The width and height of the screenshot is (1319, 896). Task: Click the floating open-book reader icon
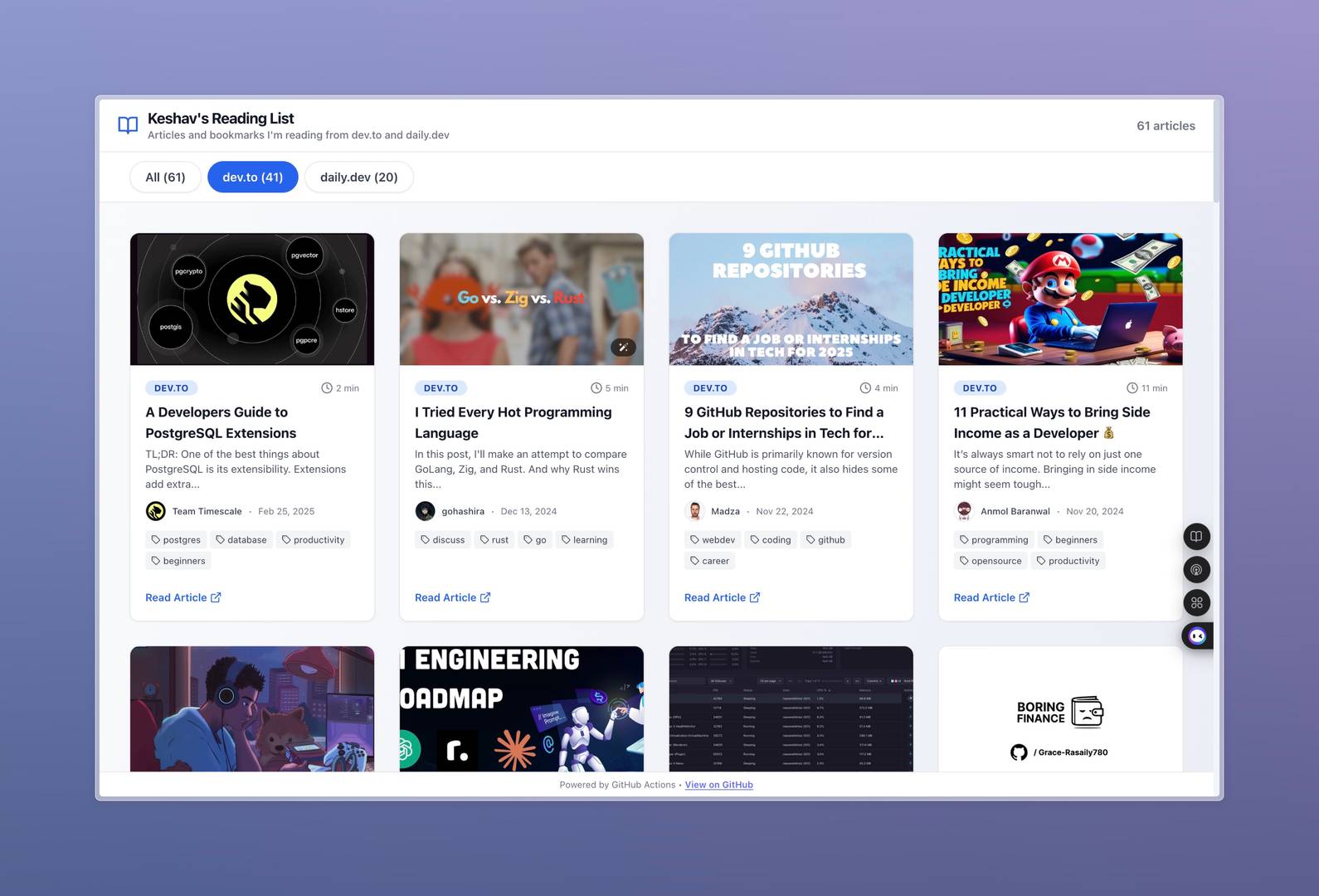1196,537
